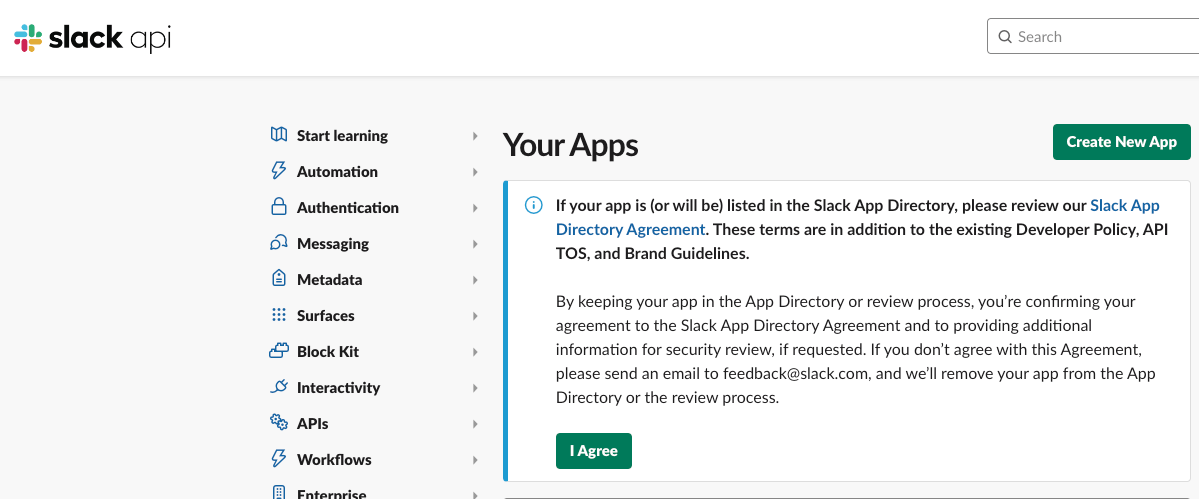Open the Workflows menu item

tap(334, 459)
